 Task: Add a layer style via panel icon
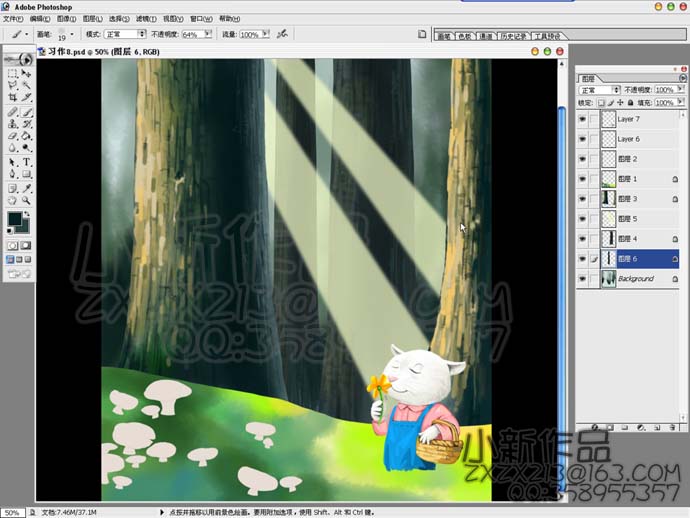(x=595, y=427)
